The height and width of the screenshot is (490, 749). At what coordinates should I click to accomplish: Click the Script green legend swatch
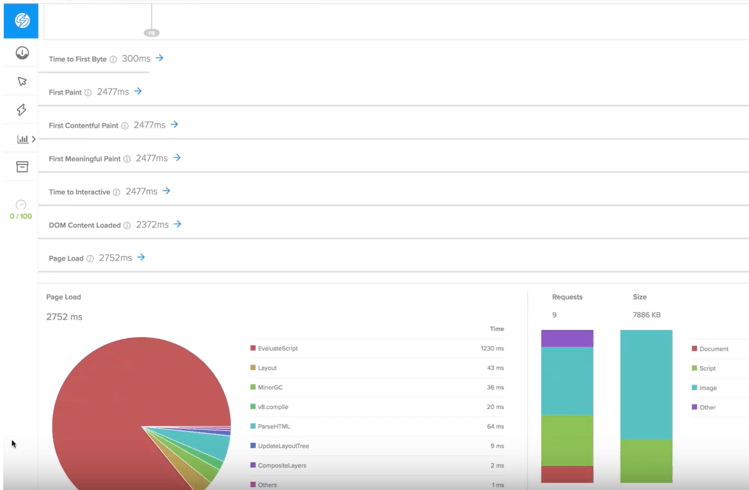tap(694, 368)
